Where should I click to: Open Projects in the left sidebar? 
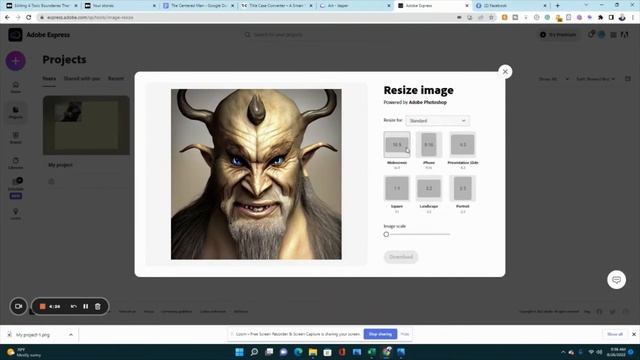point(16,112)
